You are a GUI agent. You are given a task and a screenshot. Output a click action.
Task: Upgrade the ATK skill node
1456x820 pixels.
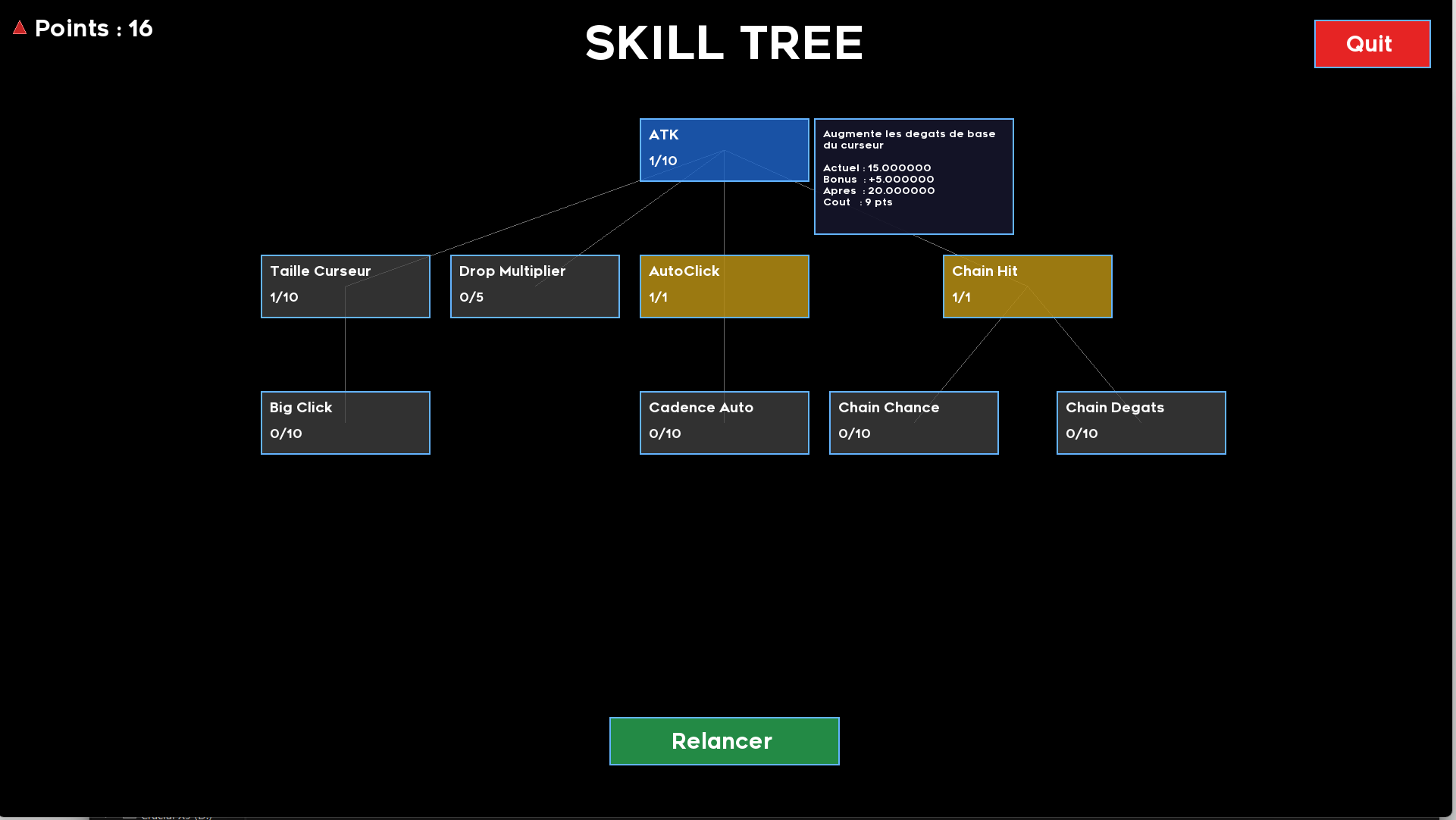tap(724, 149)
